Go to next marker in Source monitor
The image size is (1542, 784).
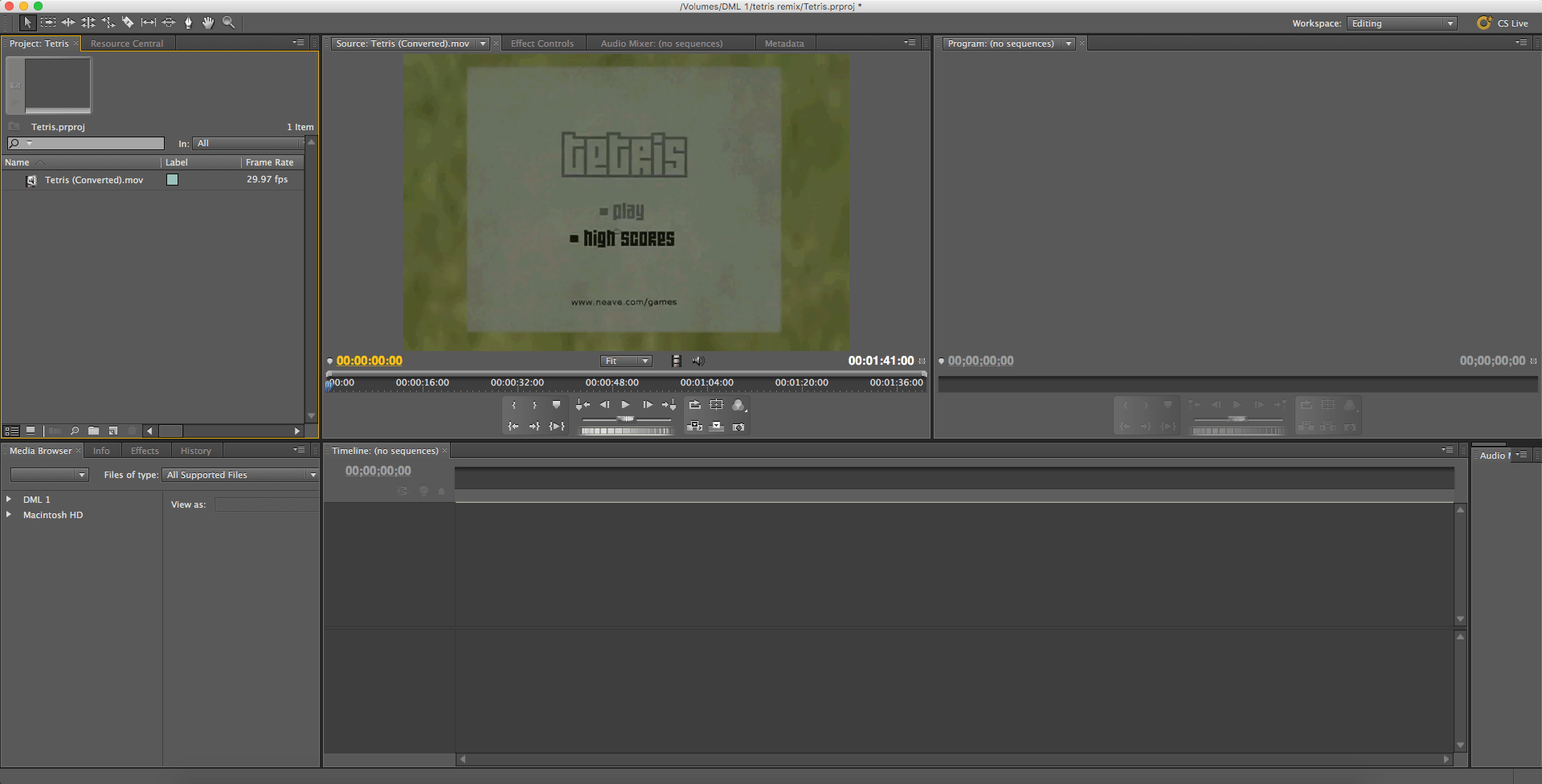(669, 405)
